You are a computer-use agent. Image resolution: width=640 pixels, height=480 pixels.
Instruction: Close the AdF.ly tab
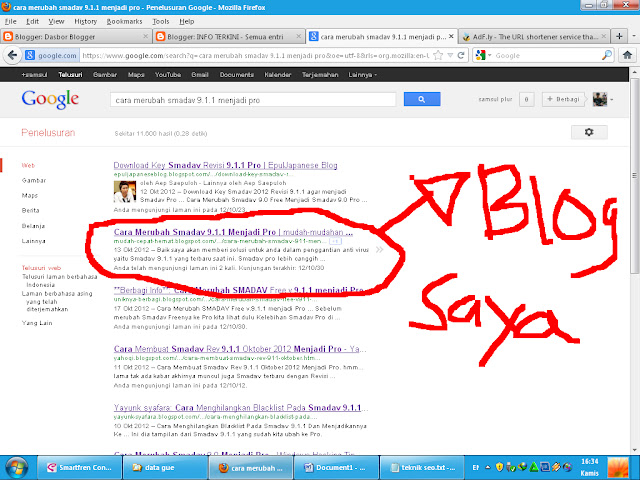click(604, 36)
